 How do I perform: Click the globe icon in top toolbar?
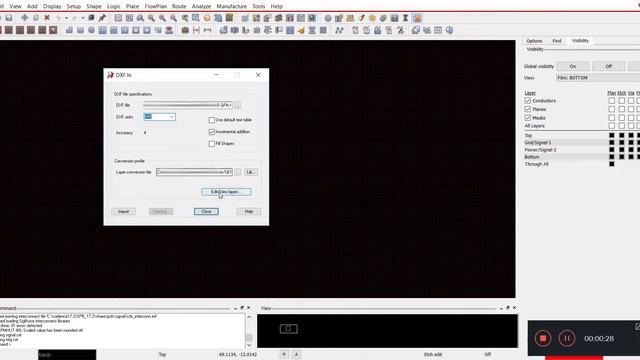[328, 18]
